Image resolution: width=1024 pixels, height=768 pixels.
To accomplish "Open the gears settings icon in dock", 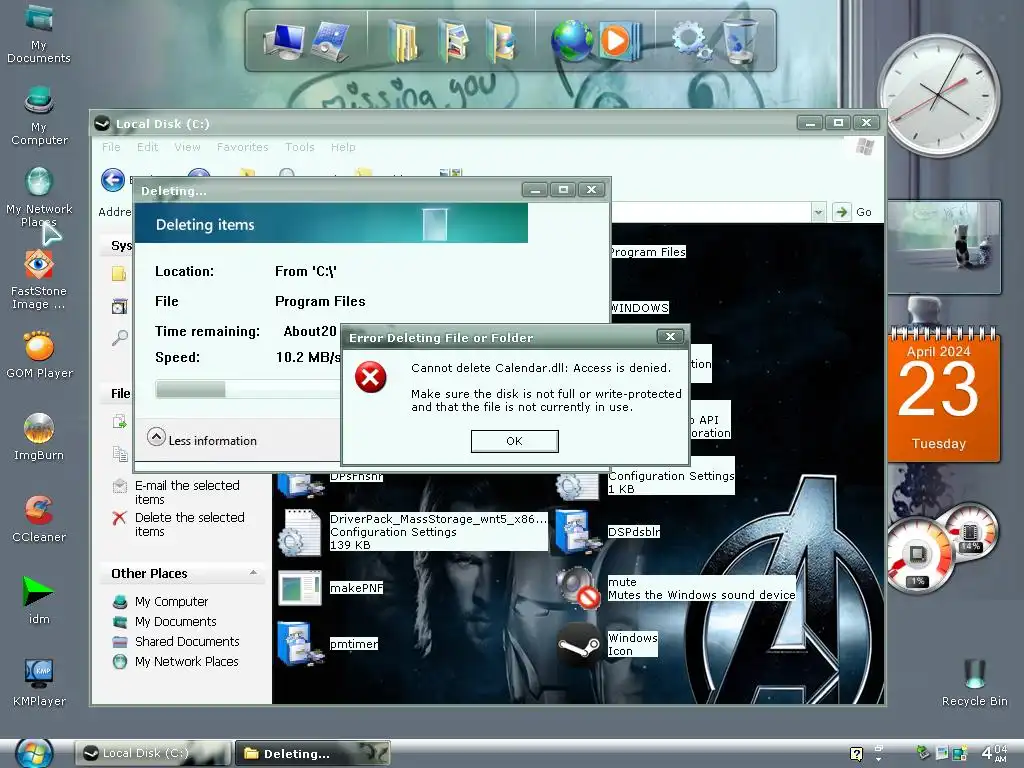I will [x=692, y=40].
